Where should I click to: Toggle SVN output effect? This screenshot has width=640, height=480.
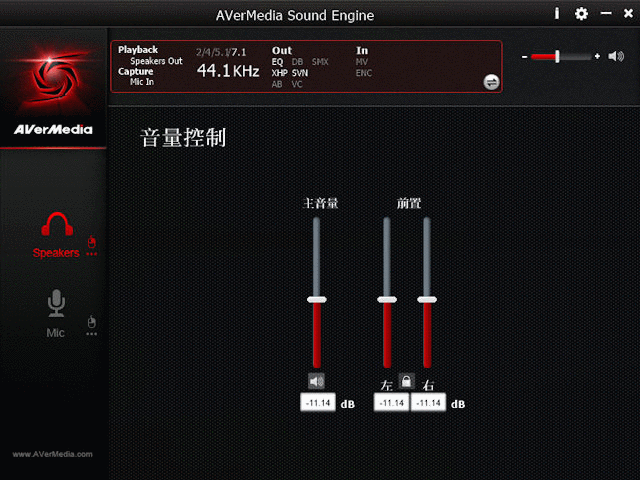pyautogui.click(x=300, y=73)
